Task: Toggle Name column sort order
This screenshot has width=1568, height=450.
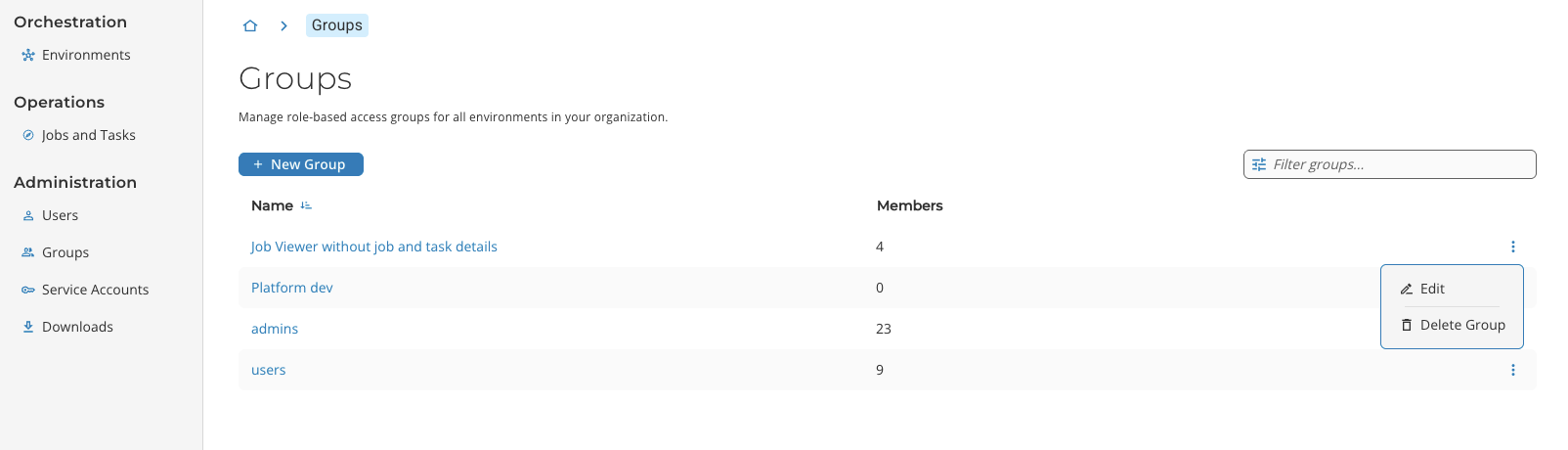Action: tap(306, 205)
